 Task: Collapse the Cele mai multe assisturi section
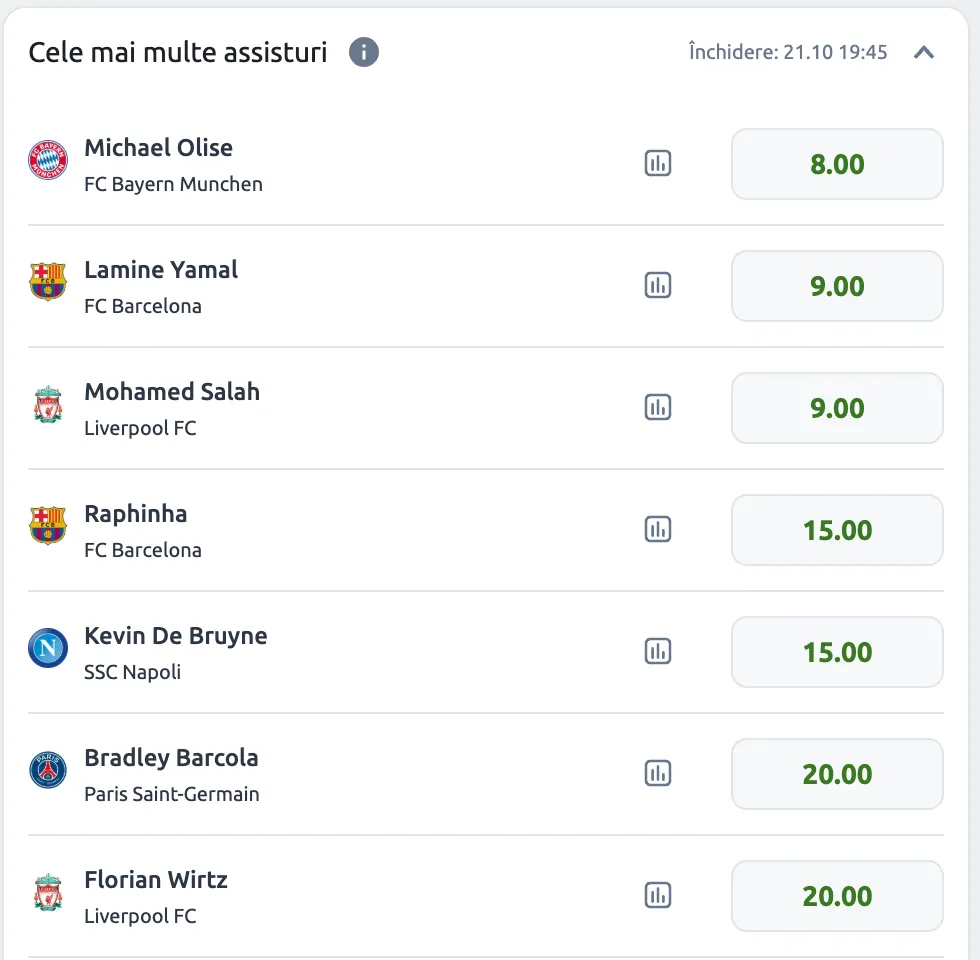(924, 53)
